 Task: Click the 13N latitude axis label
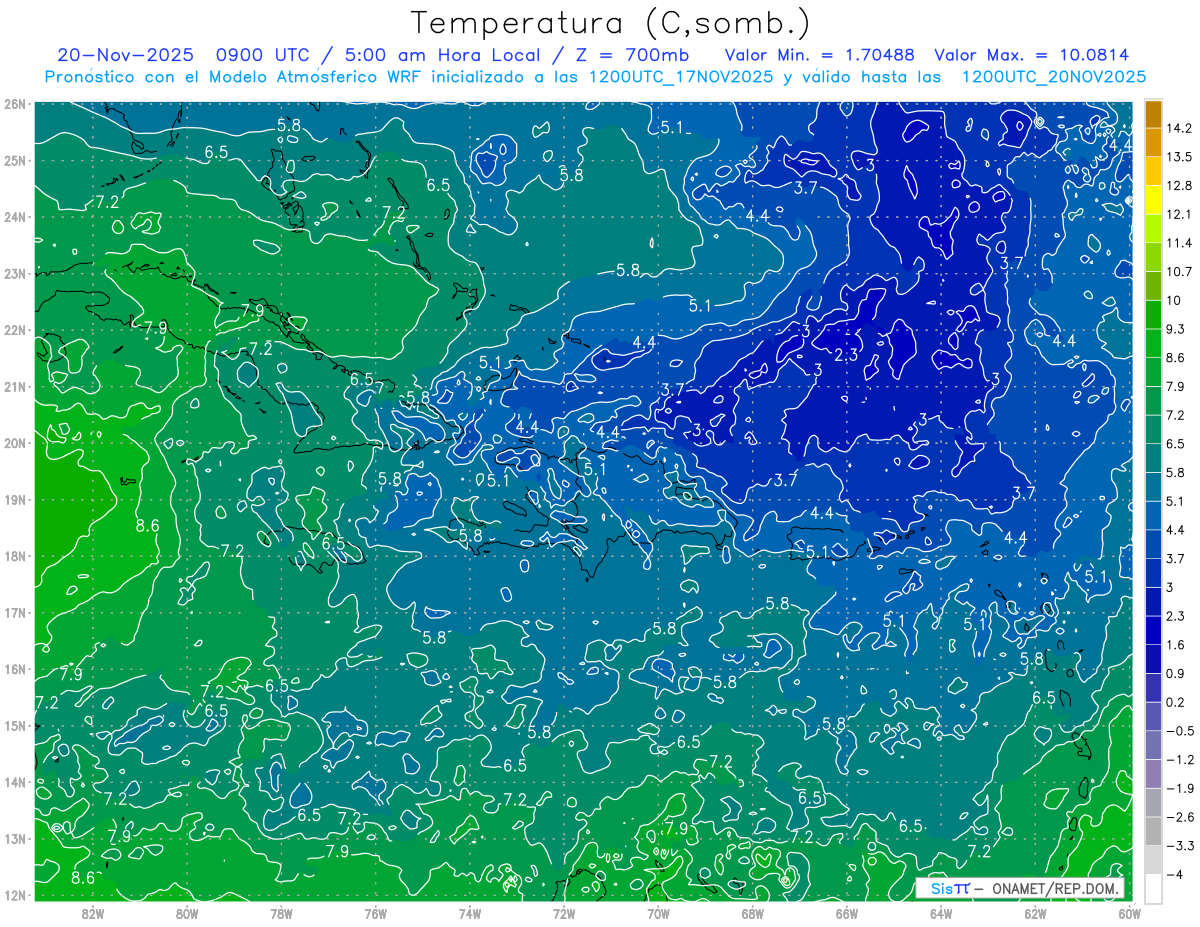(x=14, y=838)
